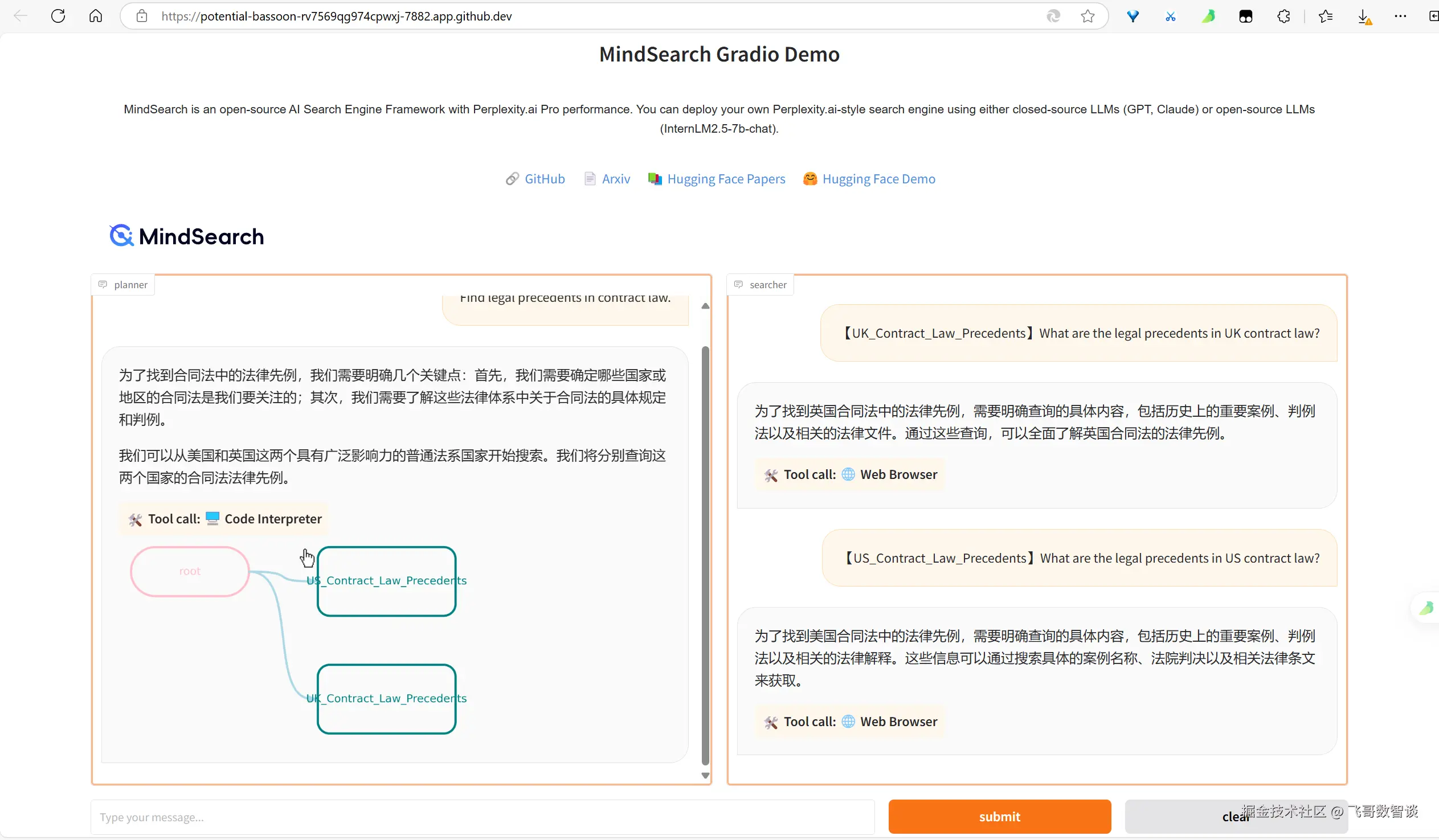Click the site lock icon in address bar
Image resolution: width=1439 pixels, height=840 pixels.
pos(142,16)
